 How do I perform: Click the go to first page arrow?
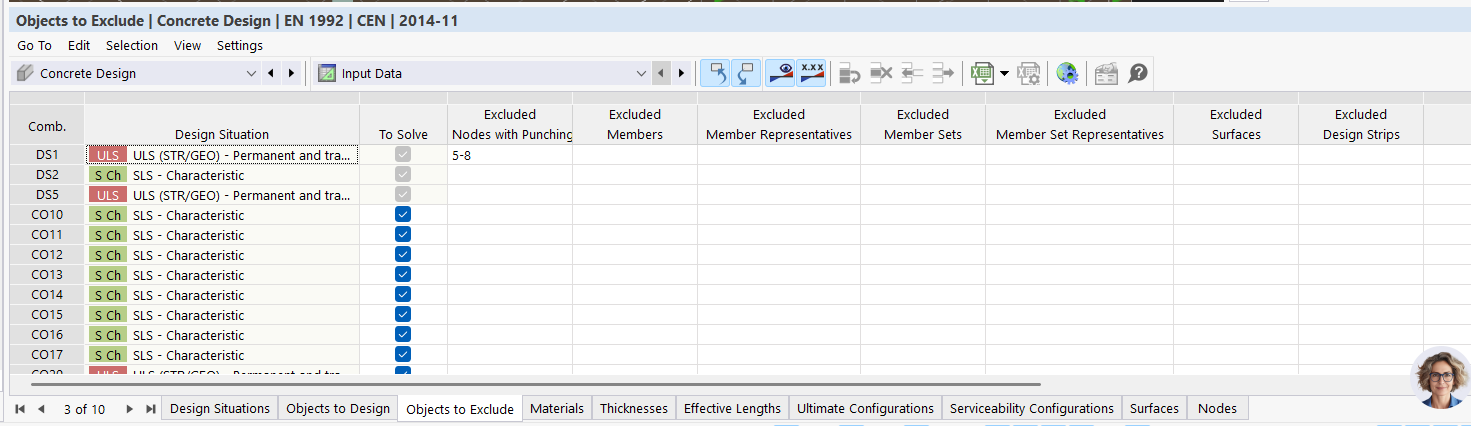click(19, 409)
